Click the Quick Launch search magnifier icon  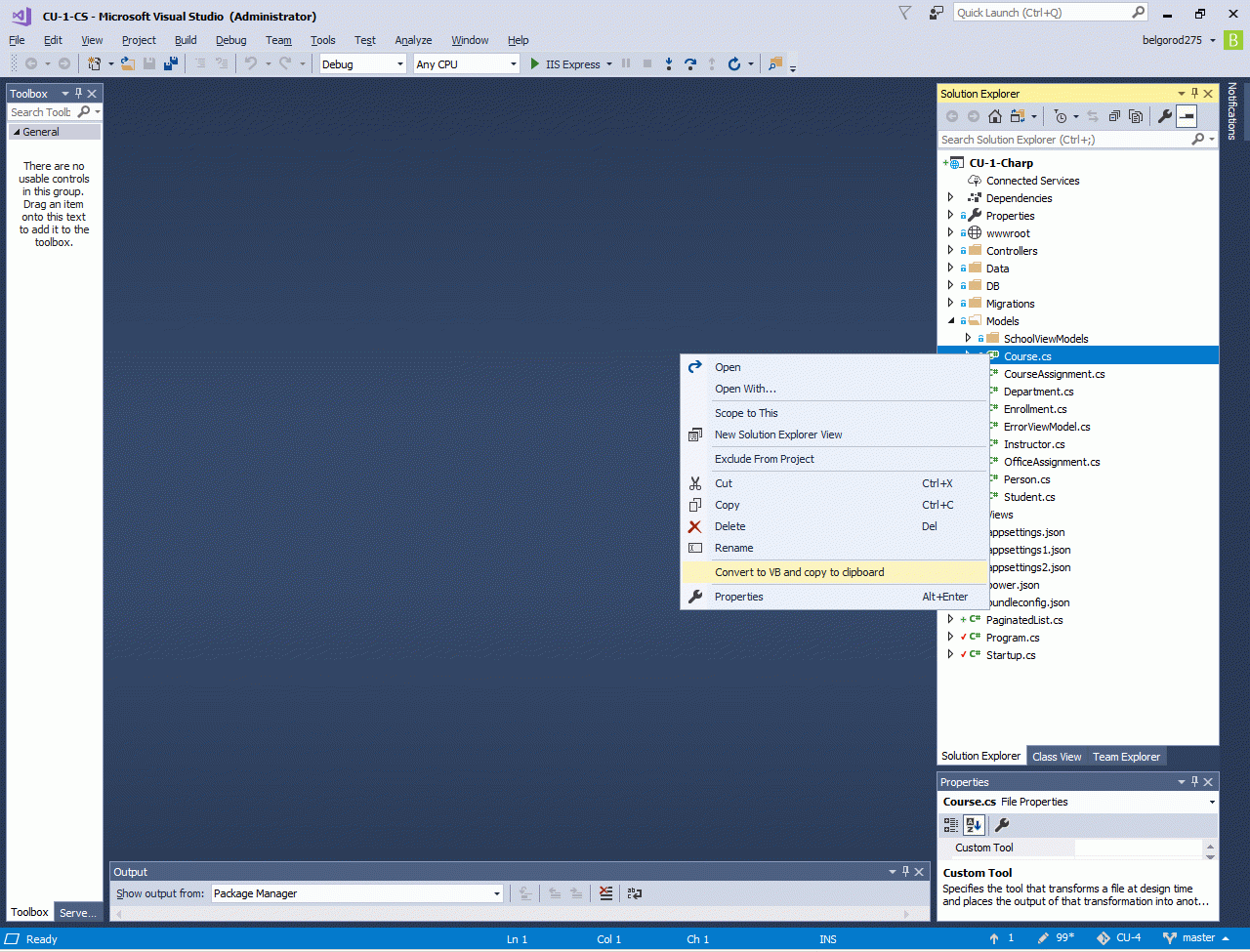[1139, 13]
